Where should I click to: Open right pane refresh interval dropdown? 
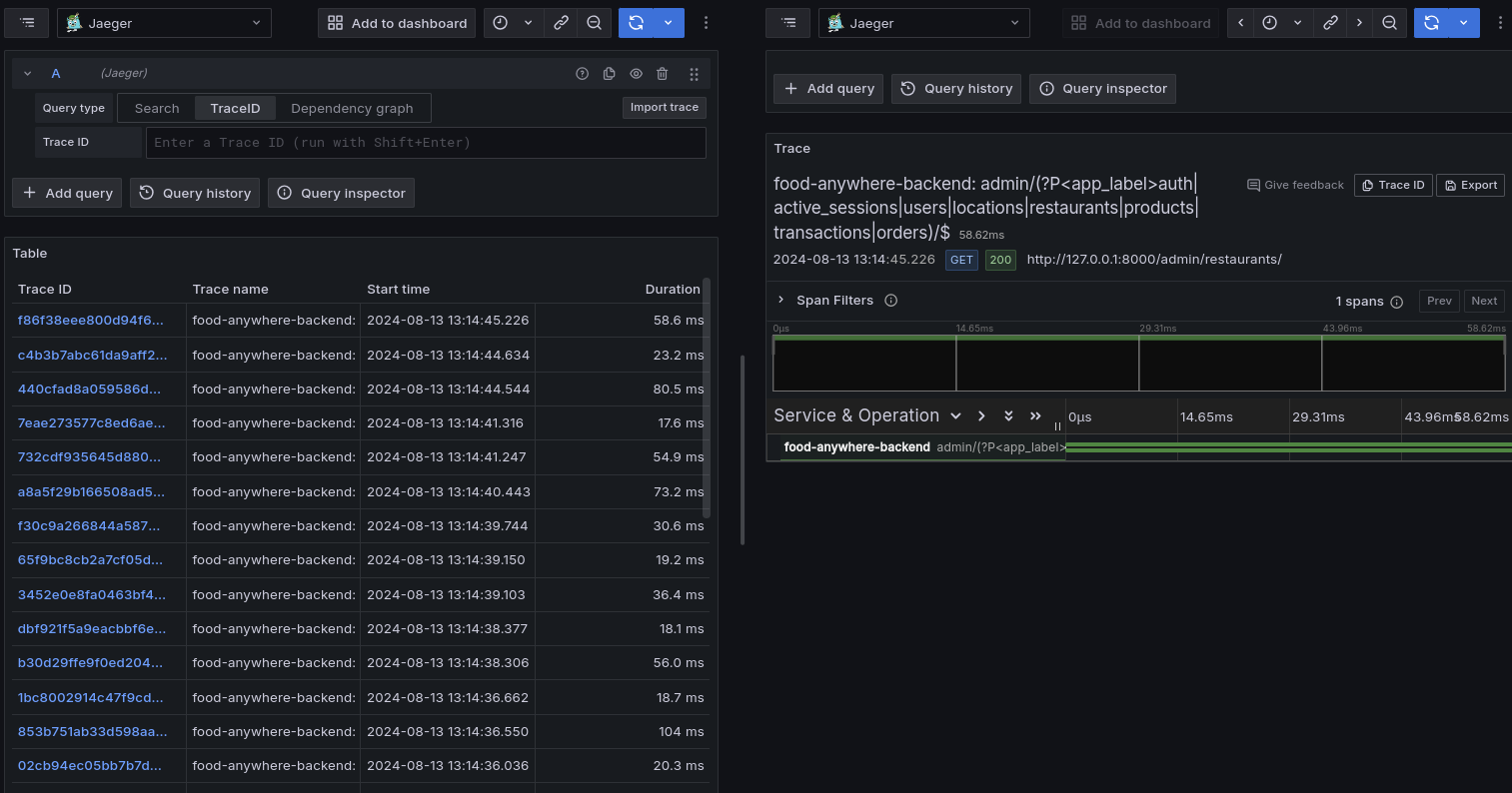[x=1465, y=23]
